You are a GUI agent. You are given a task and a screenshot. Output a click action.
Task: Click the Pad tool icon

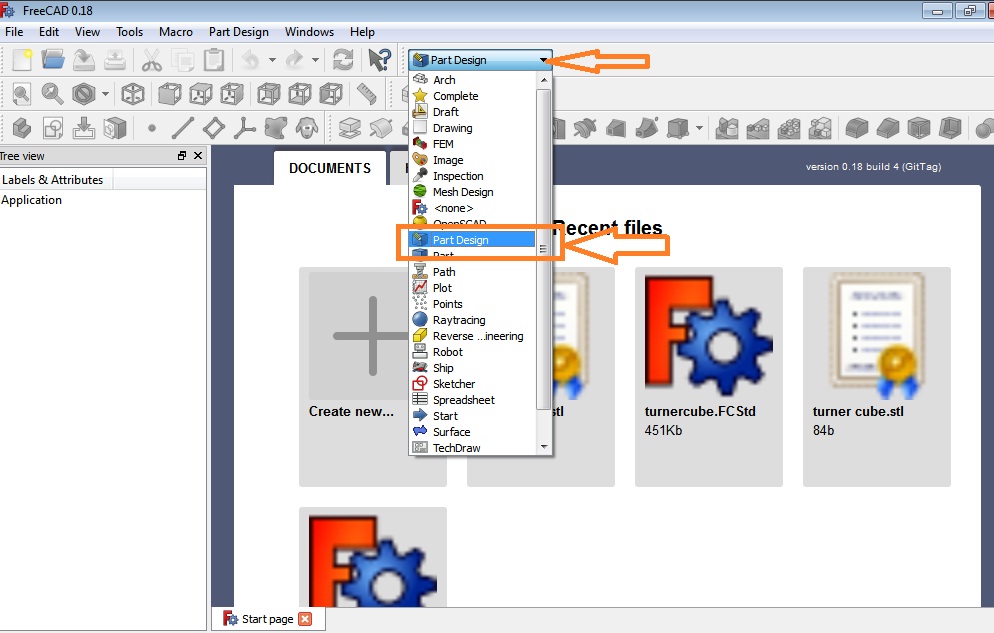(x=349, y=128)
